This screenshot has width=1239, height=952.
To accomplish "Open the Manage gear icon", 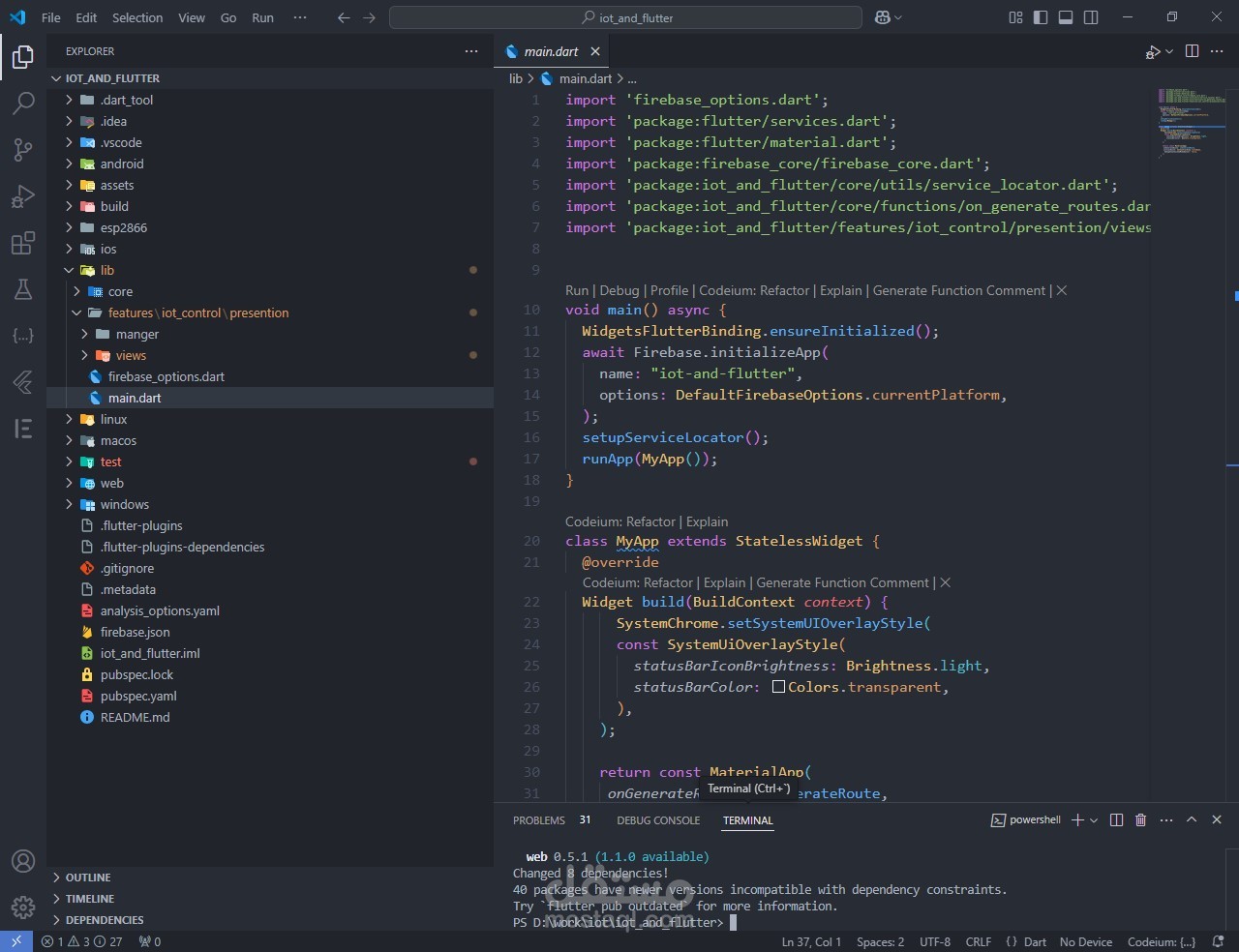I will click(23, 907).
